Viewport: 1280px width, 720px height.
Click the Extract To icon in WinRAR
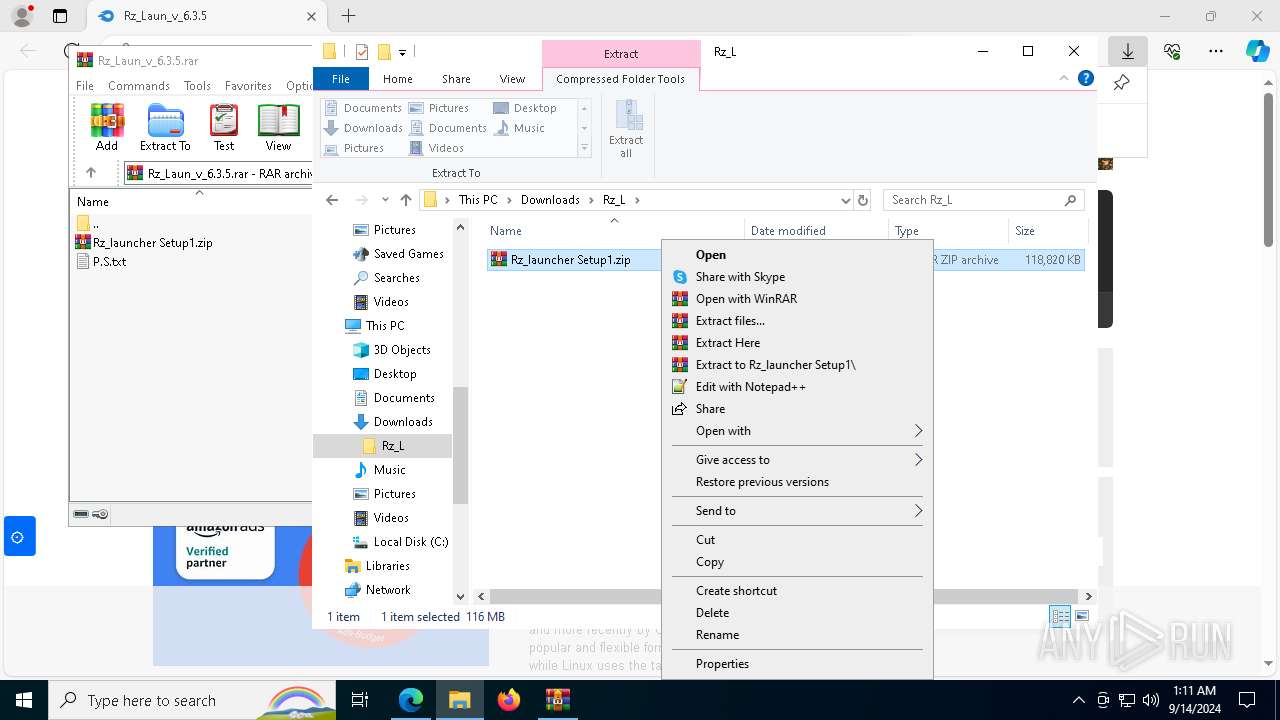[x=165, y=127]
